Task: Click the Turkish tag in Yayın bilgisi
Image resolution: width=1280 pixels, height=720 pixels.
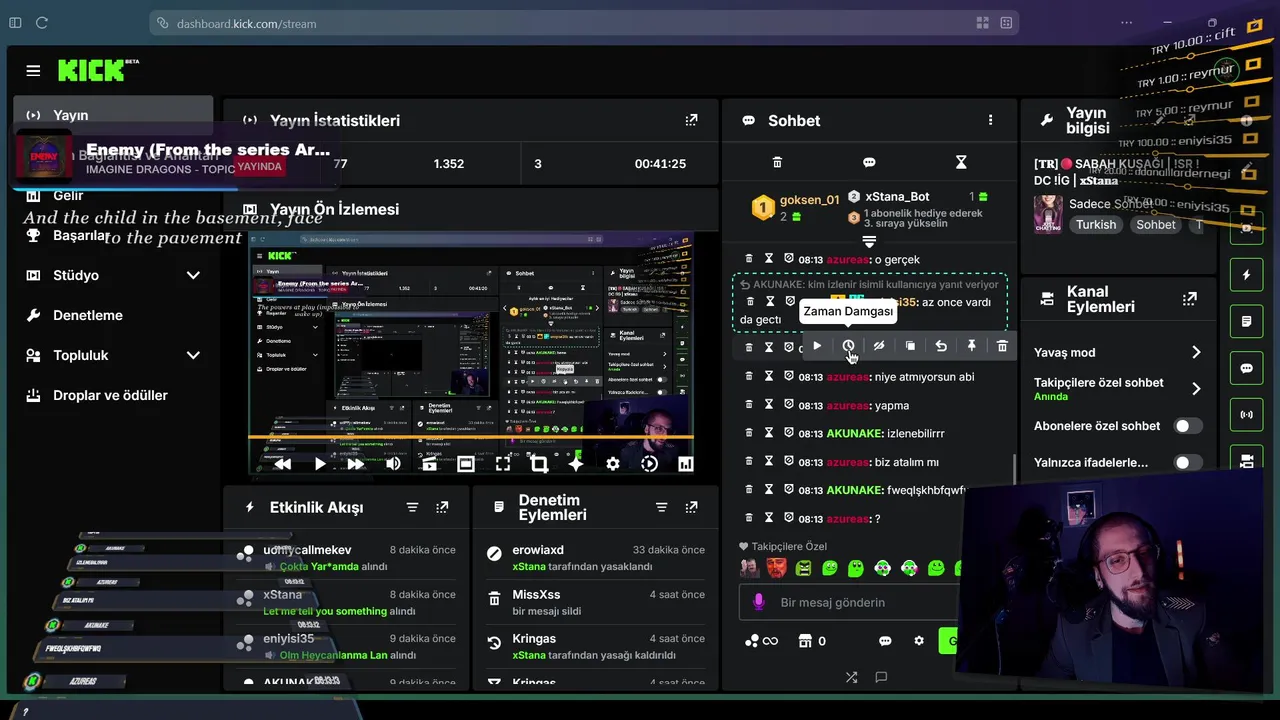Action: 1096,225
